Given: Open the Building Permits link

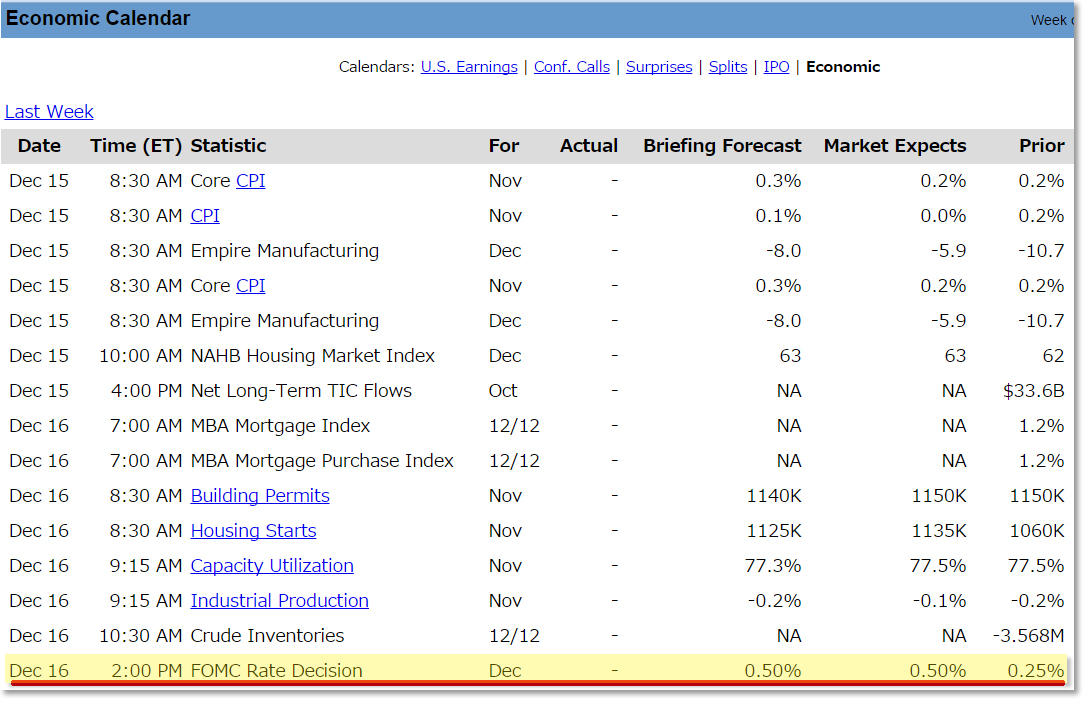Looking at the screenshot, I should [x=260, y=495].
